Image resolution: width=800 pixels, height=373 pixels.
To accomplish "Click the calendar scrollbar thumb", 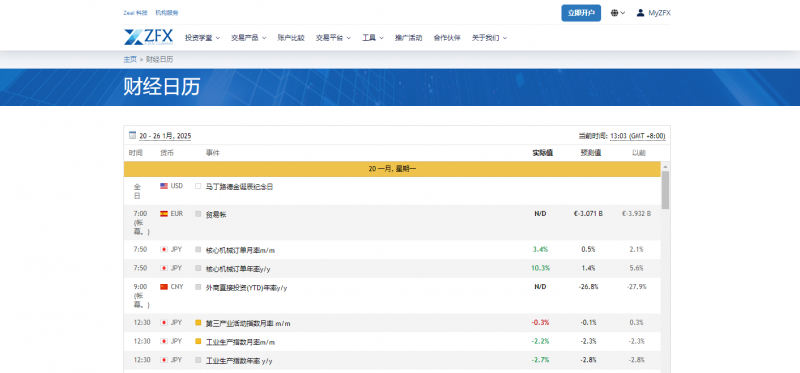I will point(665,190).
